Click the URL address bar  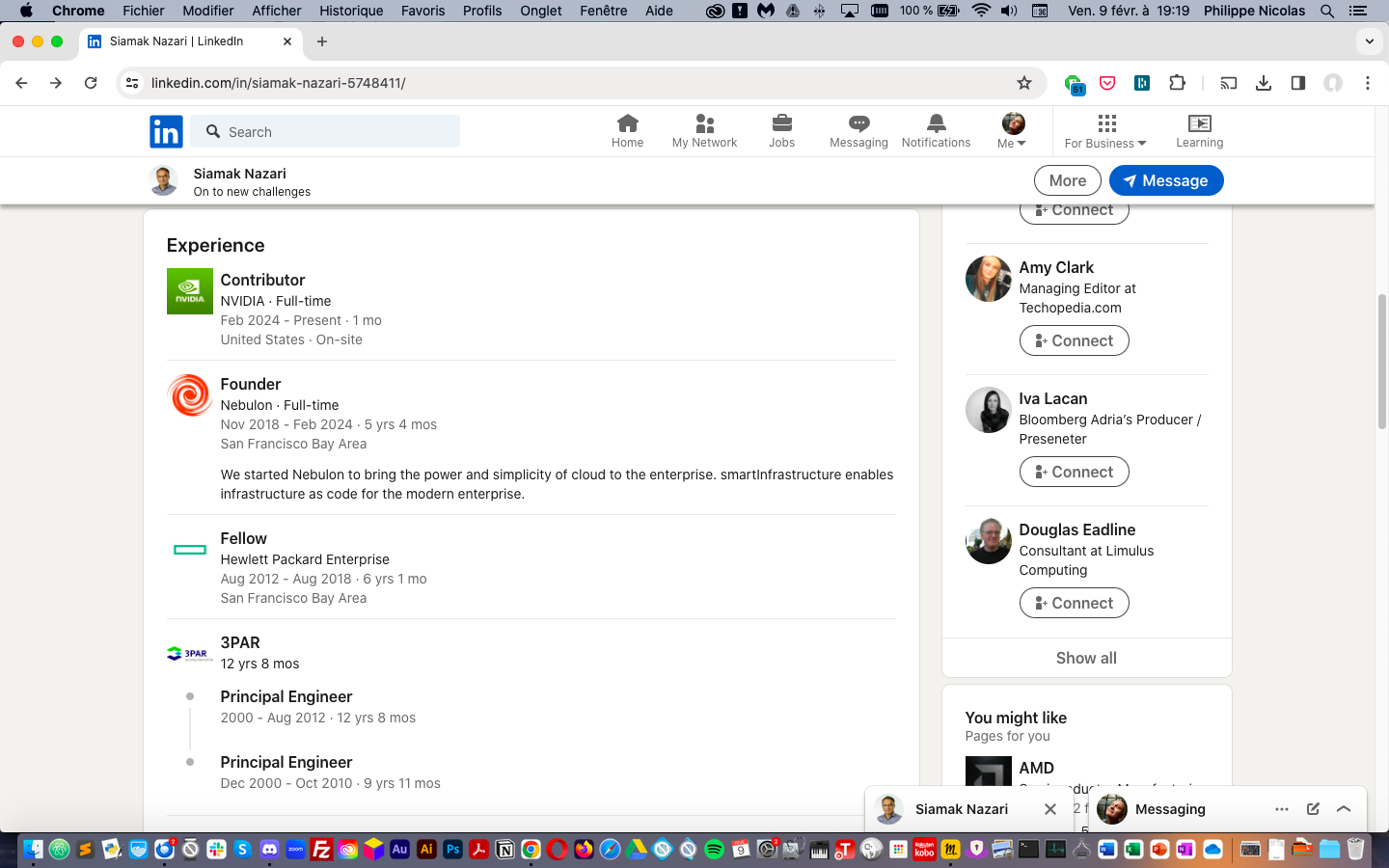[x=579, y=83]
